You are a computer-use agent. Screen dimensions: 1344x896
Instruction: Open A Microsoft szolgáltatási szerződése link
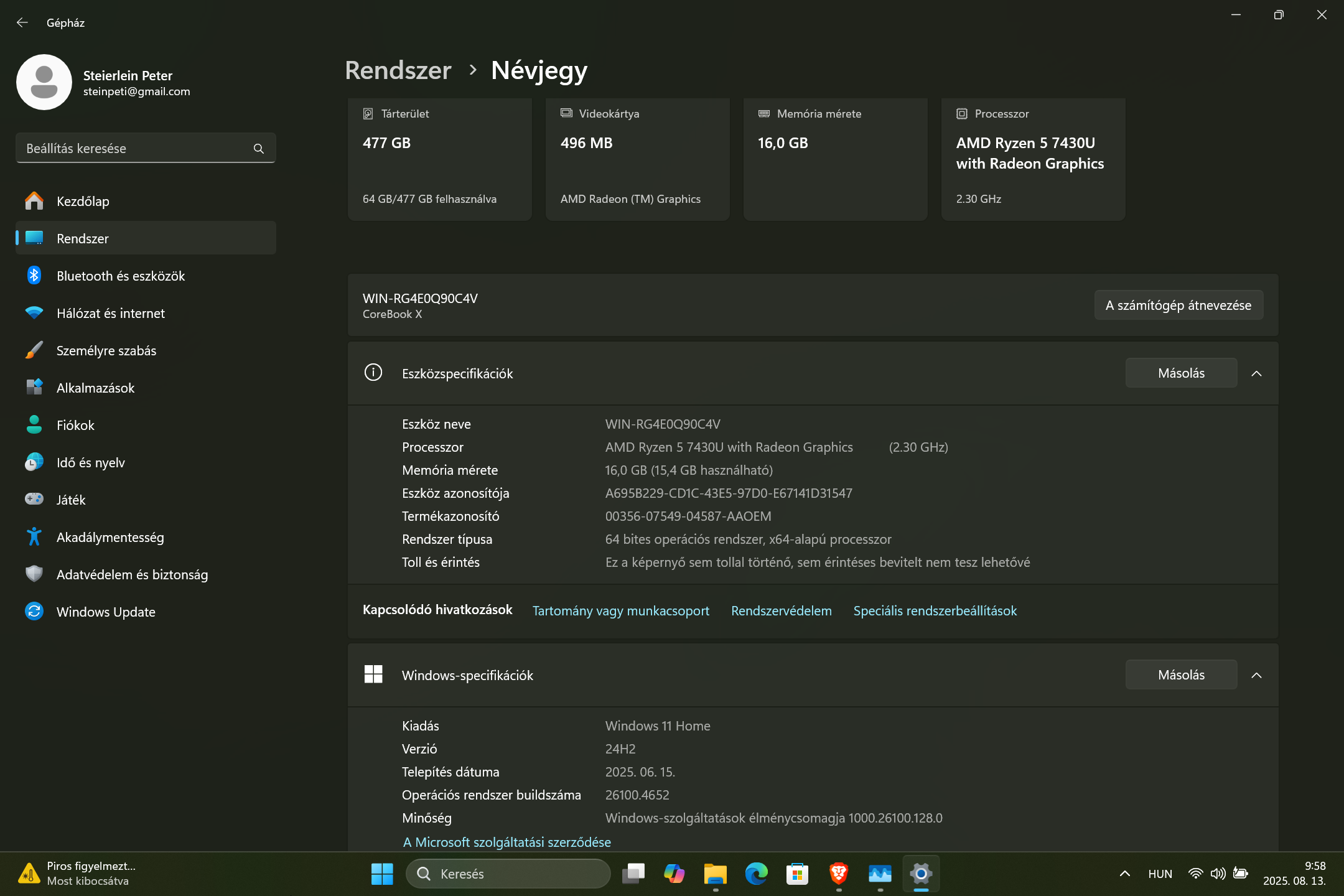(507, 842)
